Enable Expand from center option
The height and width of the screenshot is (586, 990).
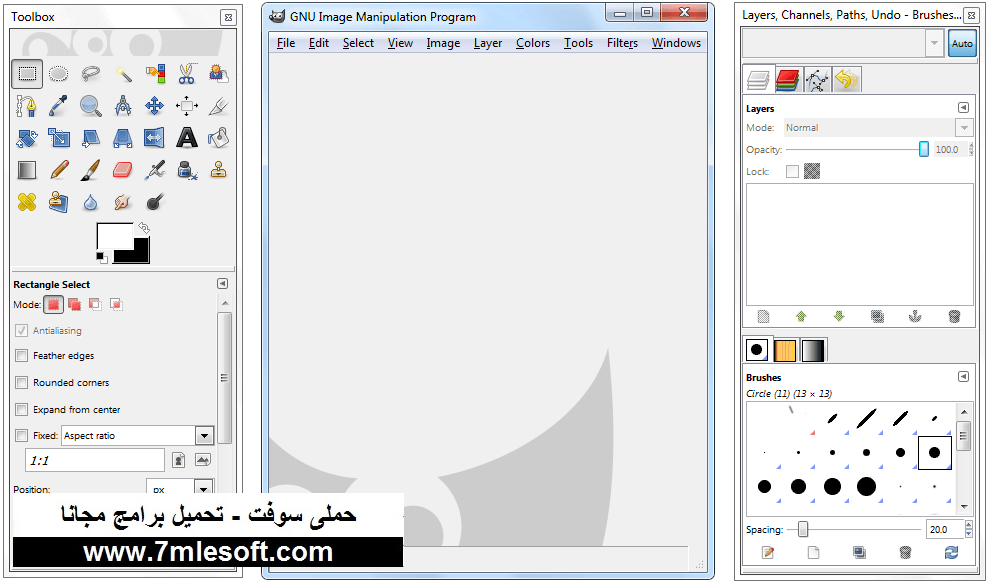pyautogui.click(x=21, y=409)
